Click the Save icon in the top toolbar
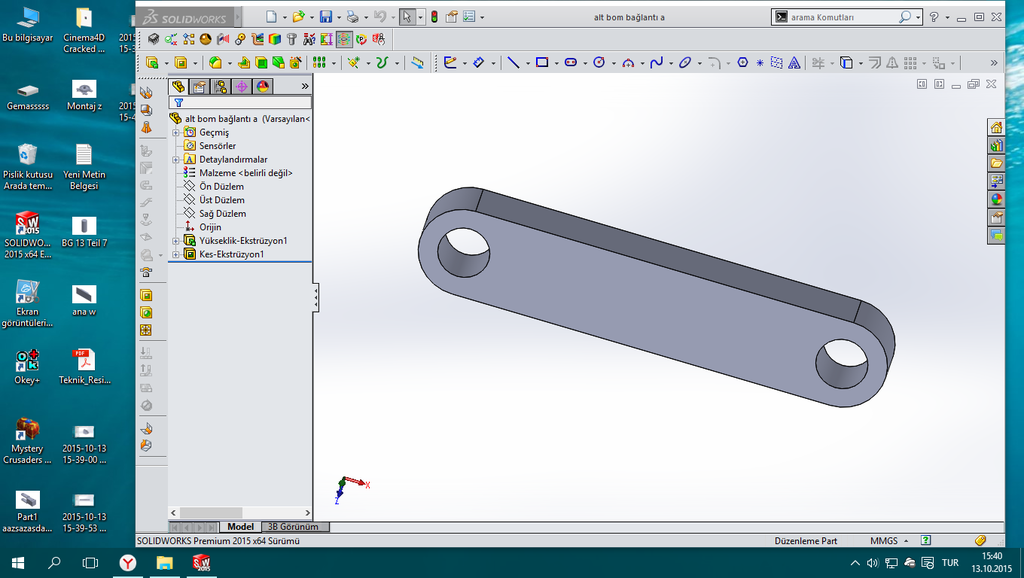The width and height of the screenshot is (1024, 578). tap(325, 17)
